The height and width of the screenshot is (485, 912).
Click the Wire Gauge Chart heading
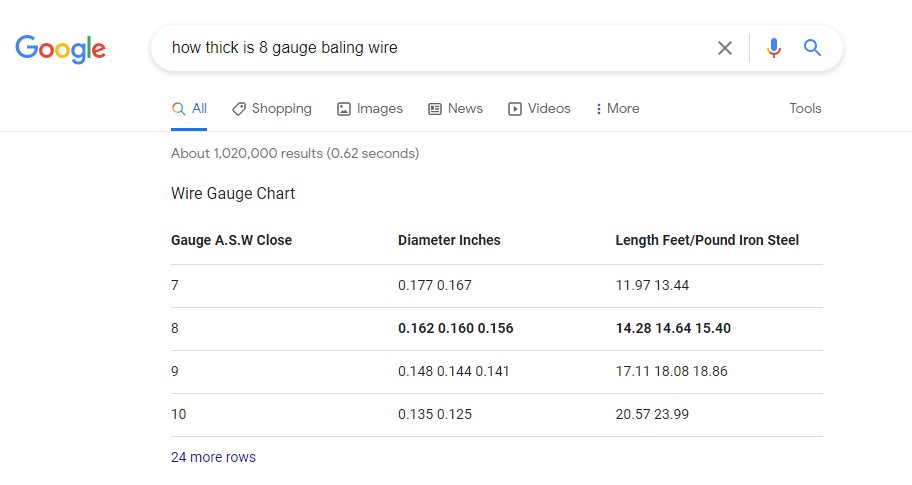point(233,194)
